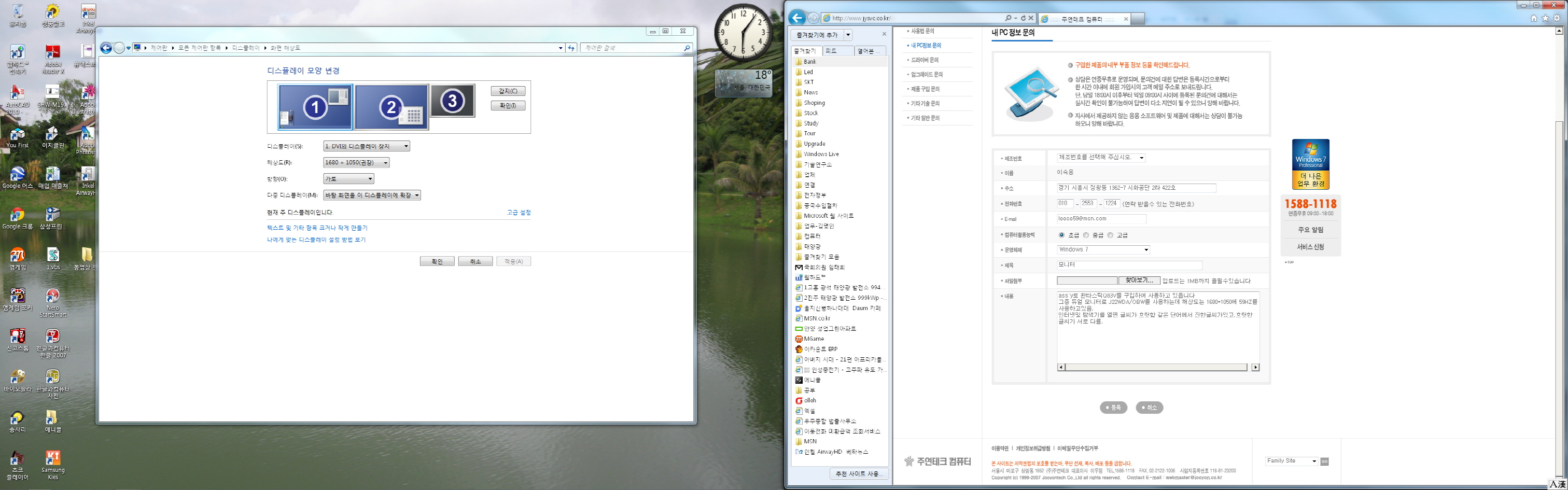Open Google Earth (Google 어스) desktop shortcut
1568x490 pixels.
pyautogui.click(x=18, y=178)
